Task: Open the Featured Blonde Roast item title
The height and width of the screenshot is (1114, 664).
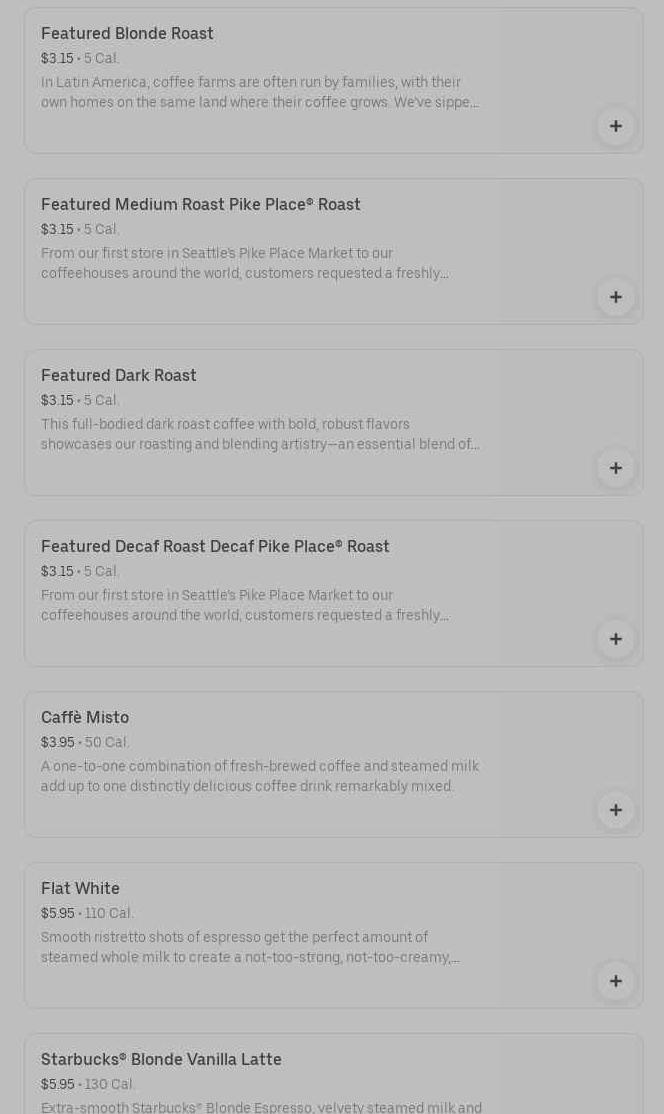Action: pos(127,34)
